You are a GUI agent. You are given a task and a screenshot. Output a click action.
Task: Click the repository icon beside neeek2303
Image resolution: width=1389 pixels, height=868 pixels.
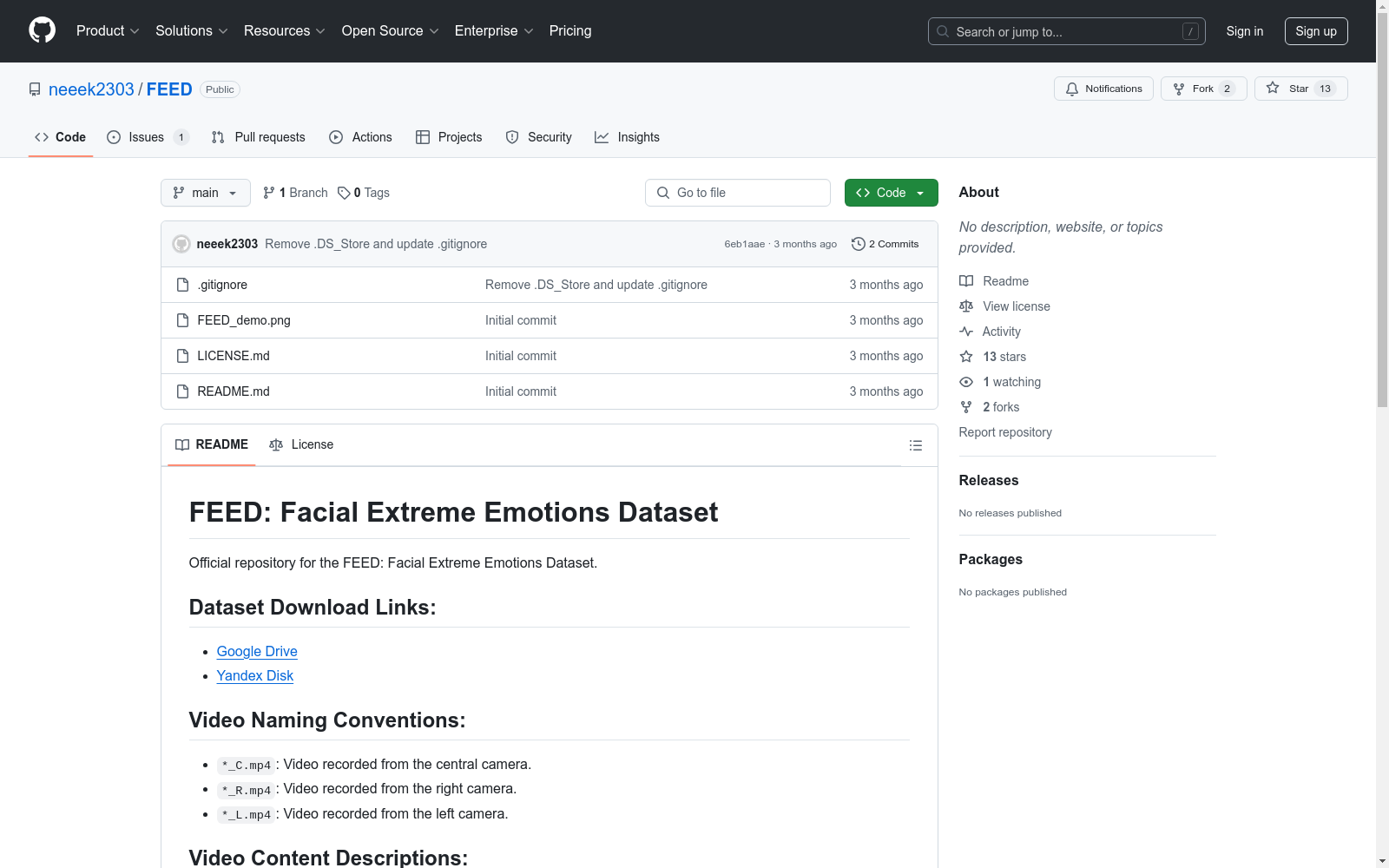(x=35, y=89)
